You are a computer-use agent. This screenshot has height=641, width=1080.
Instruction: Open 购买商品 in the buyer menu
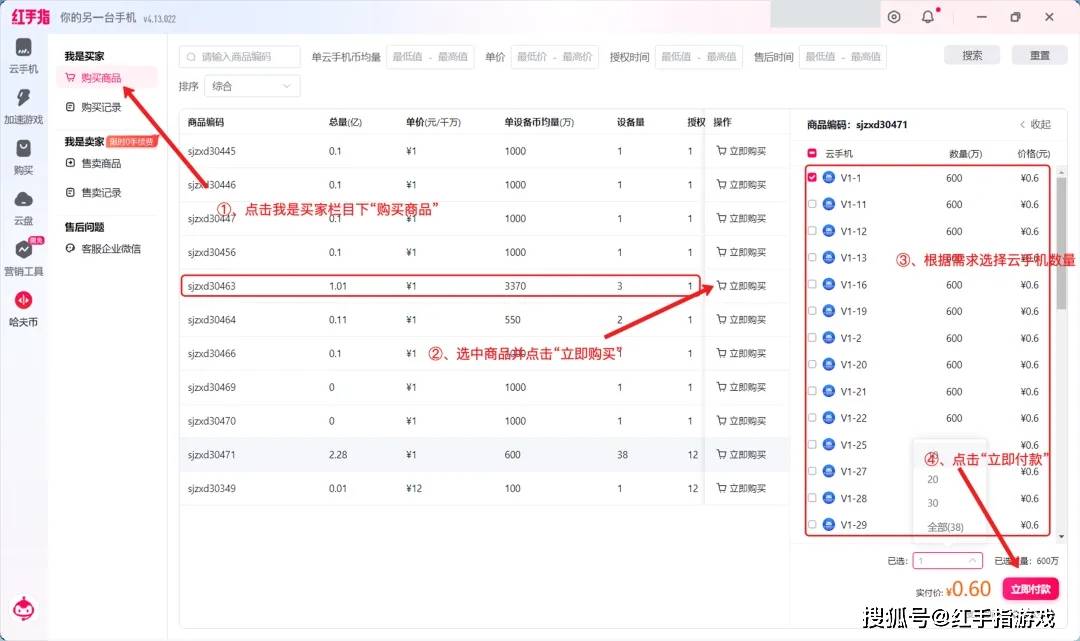(107, 78)
